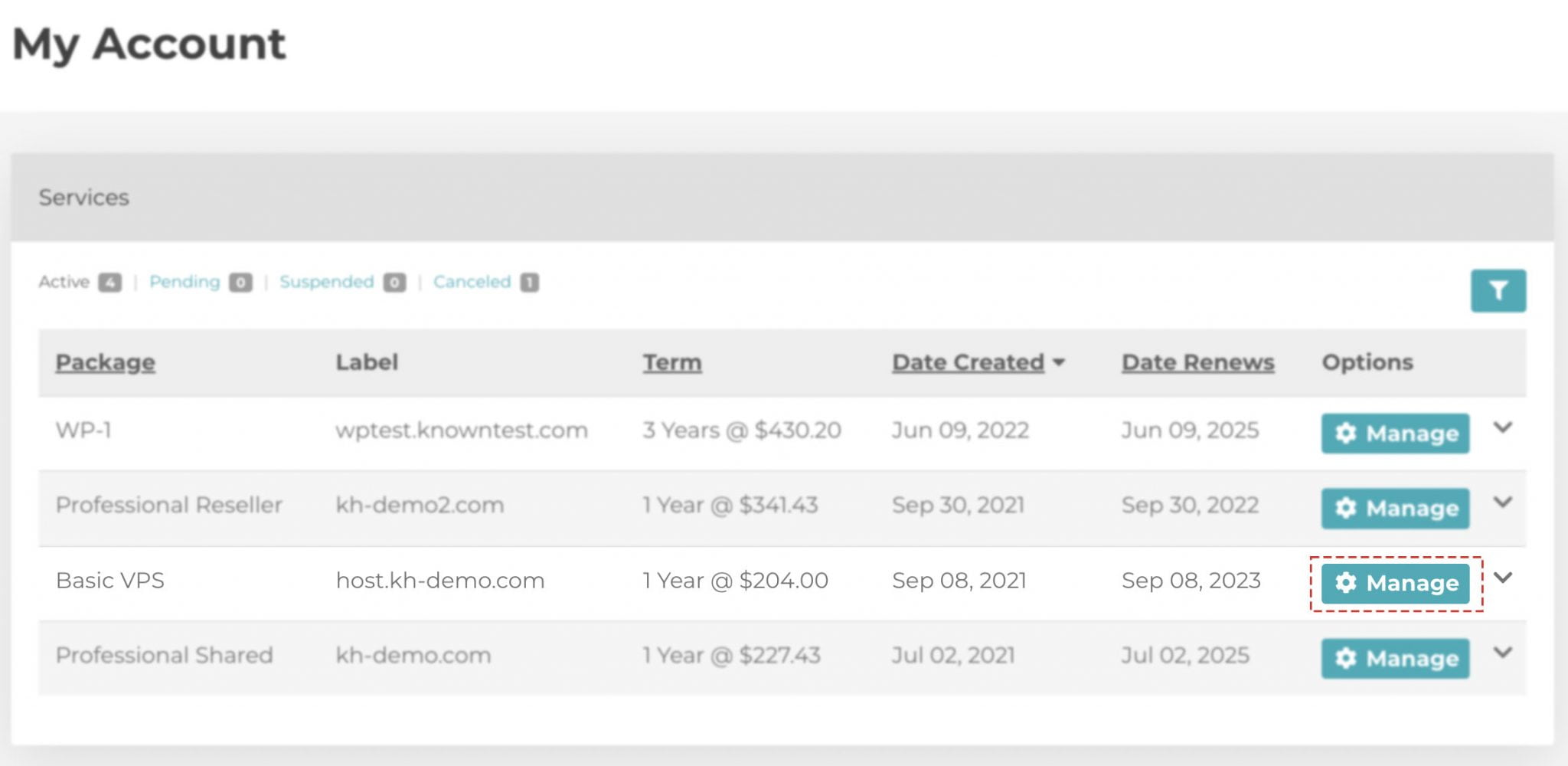Viewport: 1568px width, 766px height.
Task: Click Manage for Basic VPS service
Action: (x=1395, y=584)
